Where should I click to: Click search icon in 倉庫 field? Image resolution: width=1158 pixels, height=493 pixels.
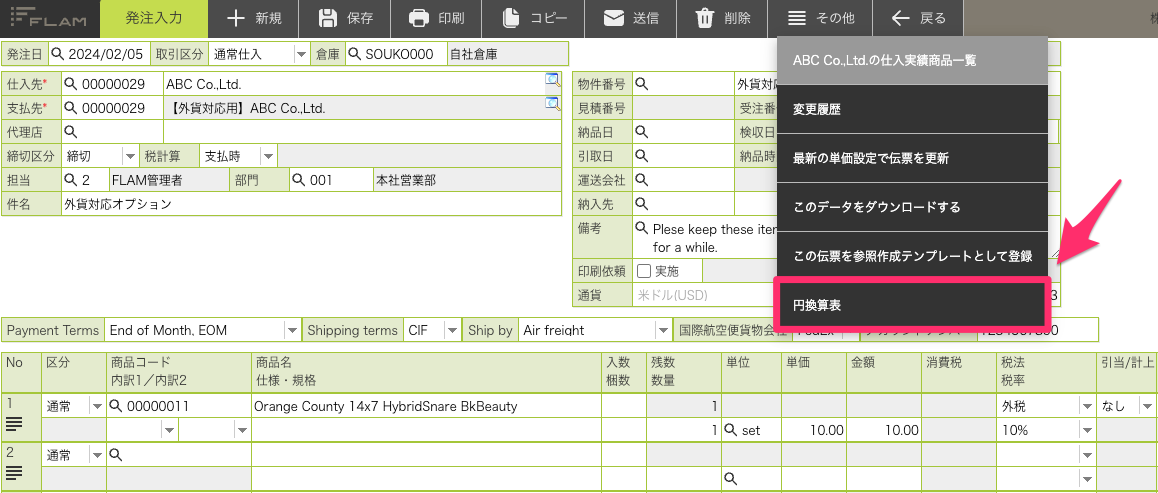coord(354,54)
